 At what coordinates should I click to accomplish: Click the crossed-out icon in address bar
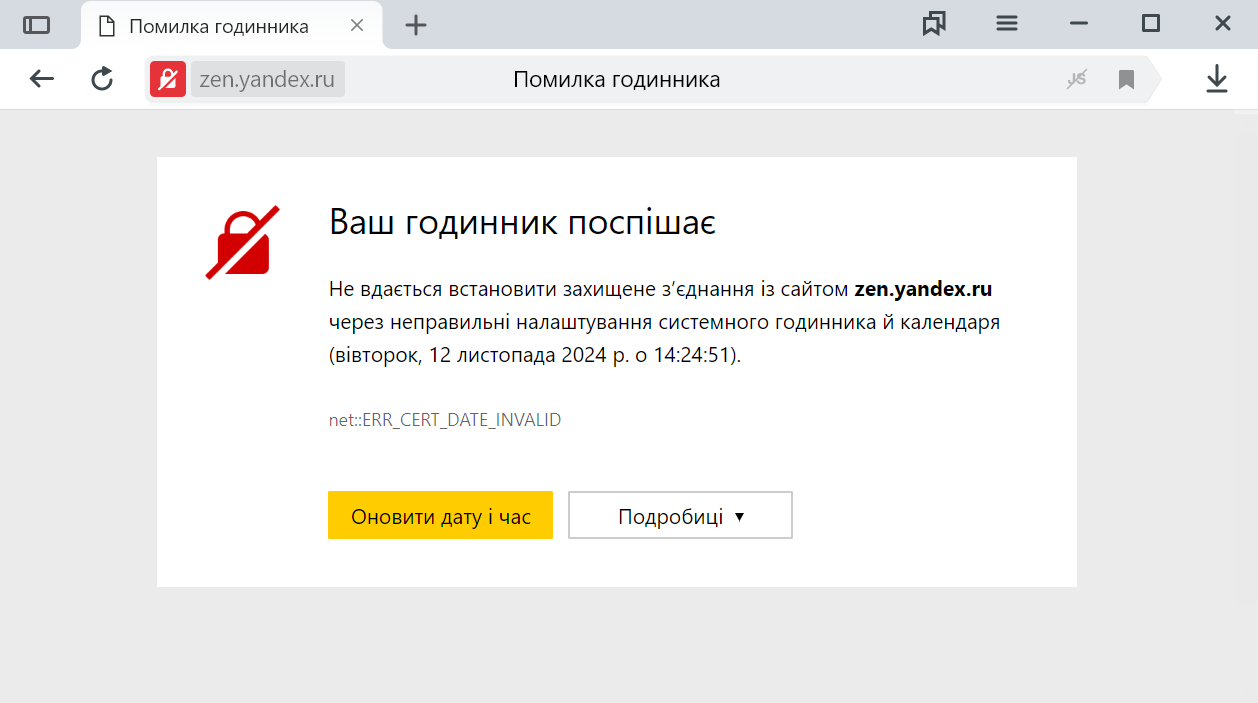coord(1077,79)
